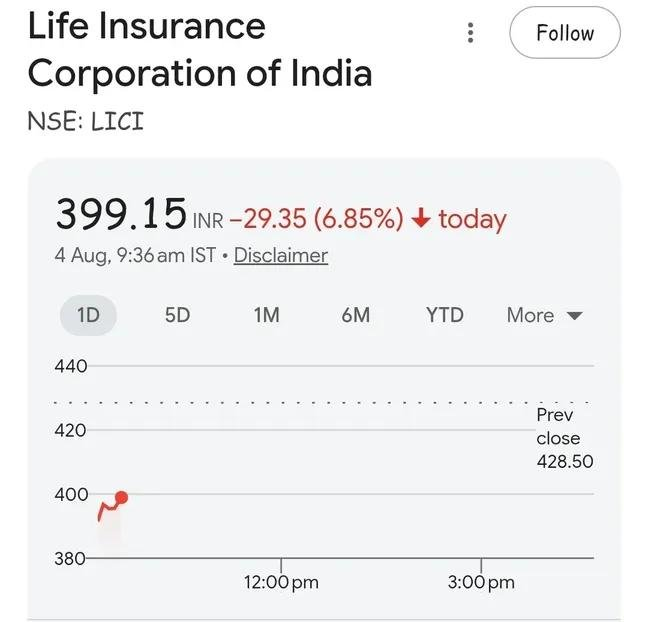
Task: Click the company name heading
Action: (200, 49)
